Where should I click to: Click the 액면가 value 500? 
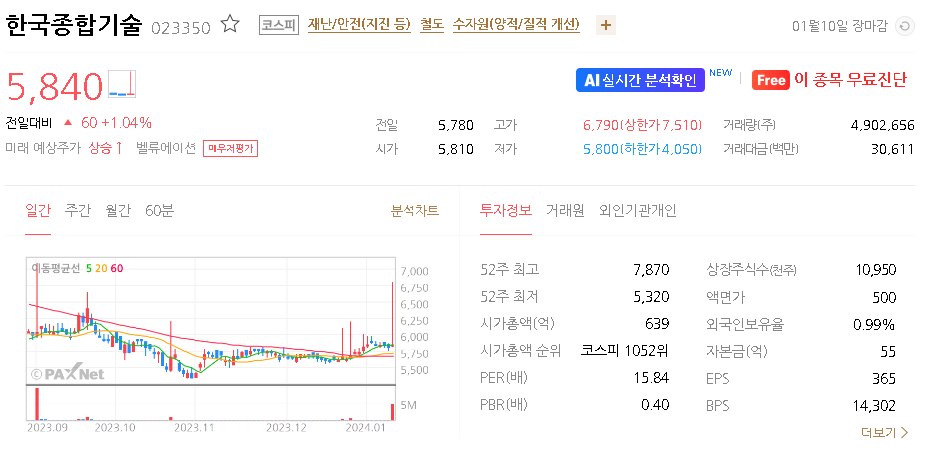(x=884, y=297)
